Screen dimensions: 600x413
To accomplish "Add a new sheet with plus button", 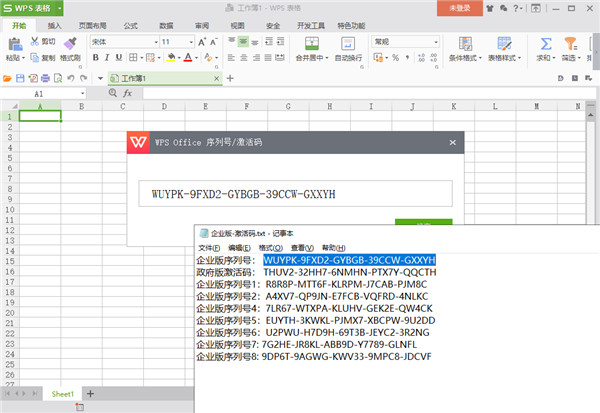I will [x=90, y=393].
